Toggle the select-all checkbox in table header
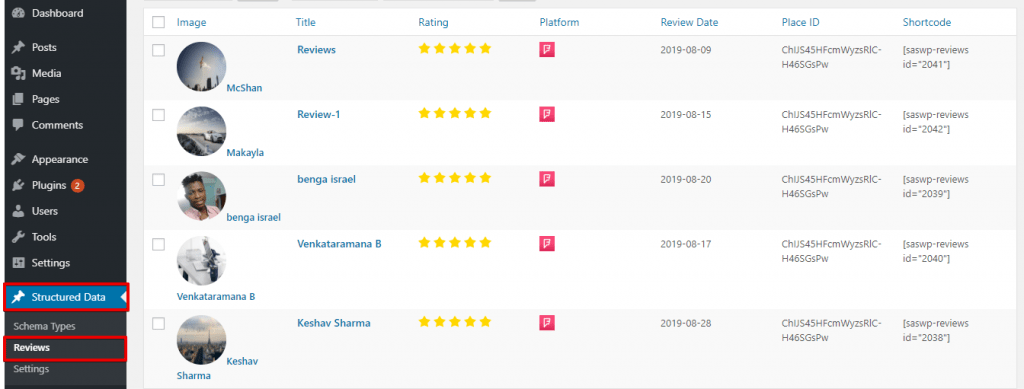 pyautogui.click(x=158, y=22)
